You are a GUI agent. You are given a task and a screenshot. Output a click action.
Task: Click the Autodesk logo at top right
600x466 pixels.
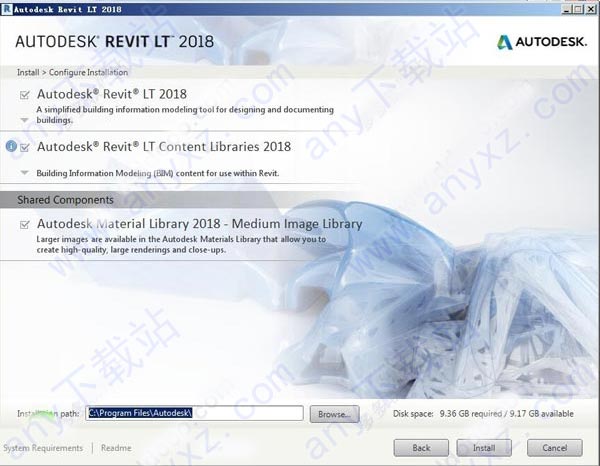pos(541,42)
